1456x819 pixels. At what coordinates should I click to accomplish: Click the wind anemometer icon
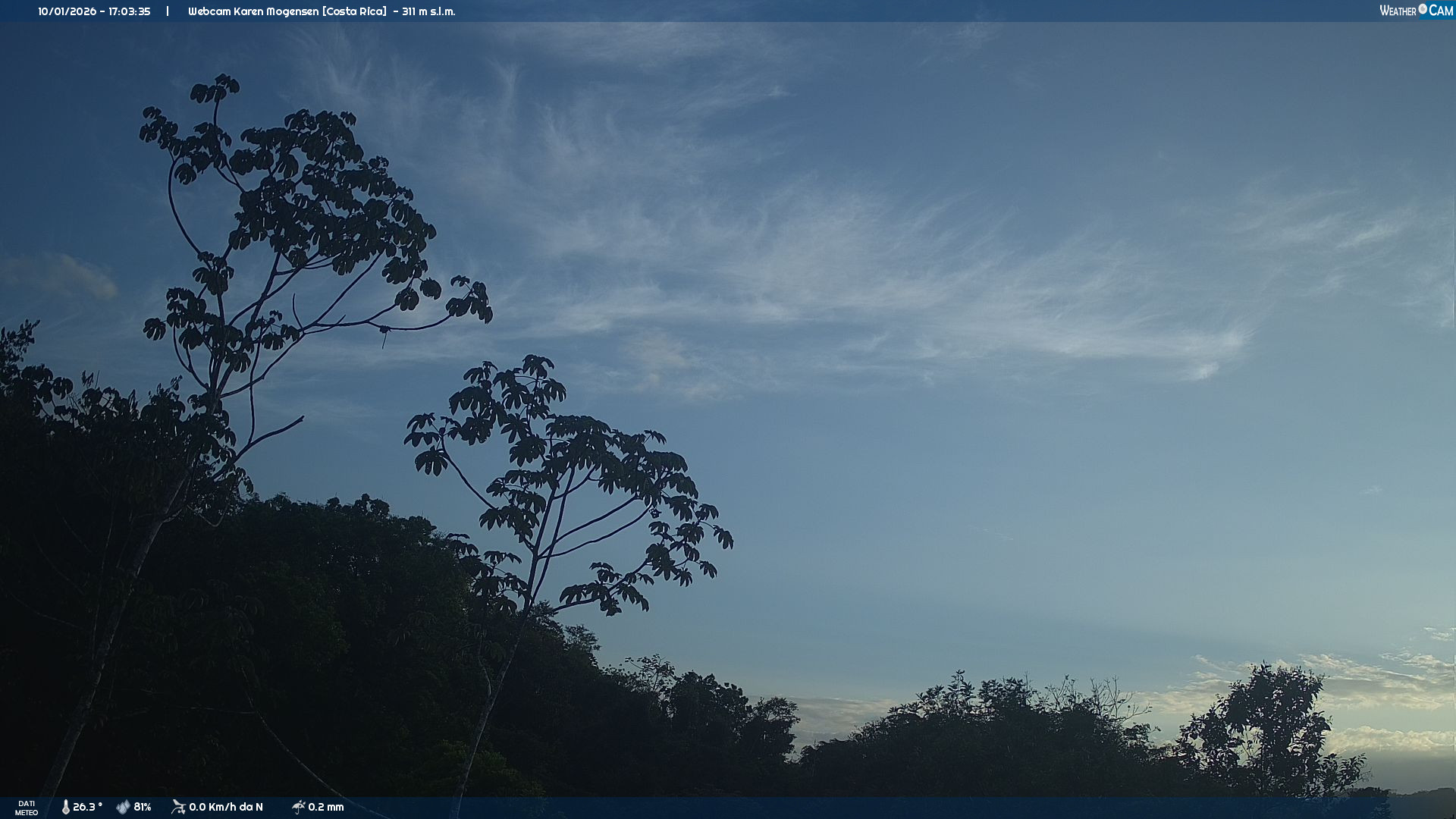(178, 807)
